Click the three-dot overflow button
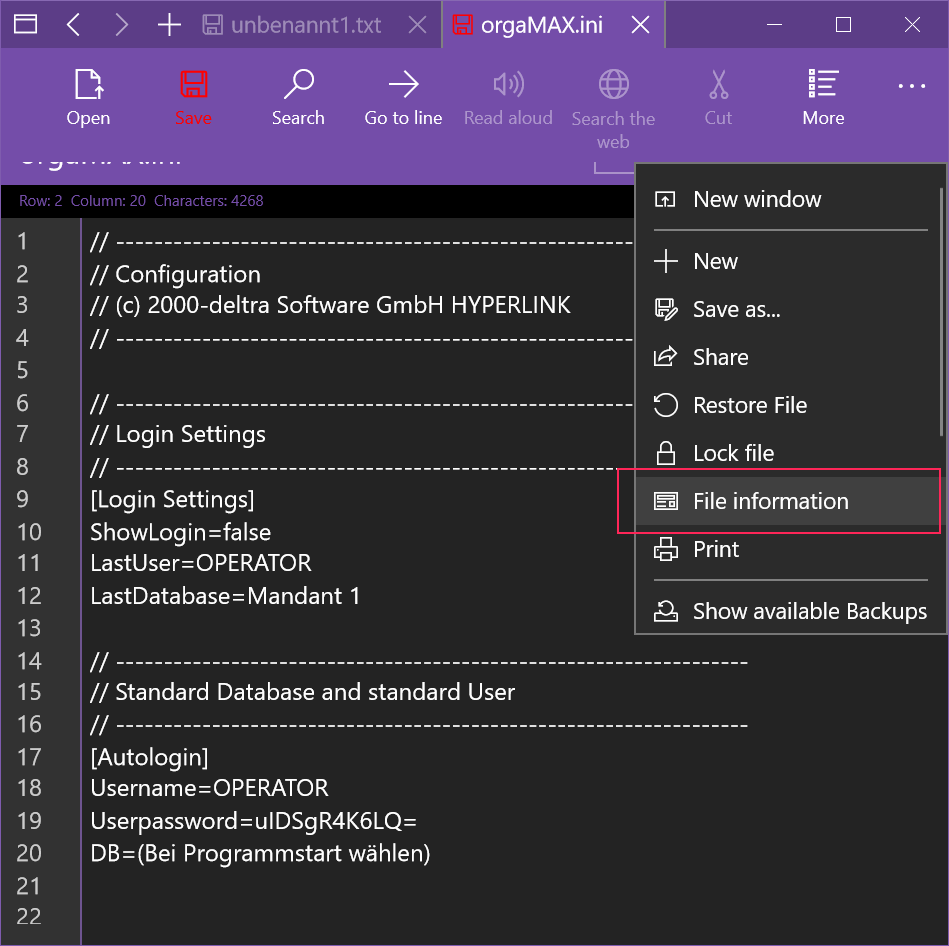Screen dimensions: 949x946 [911, 86]
